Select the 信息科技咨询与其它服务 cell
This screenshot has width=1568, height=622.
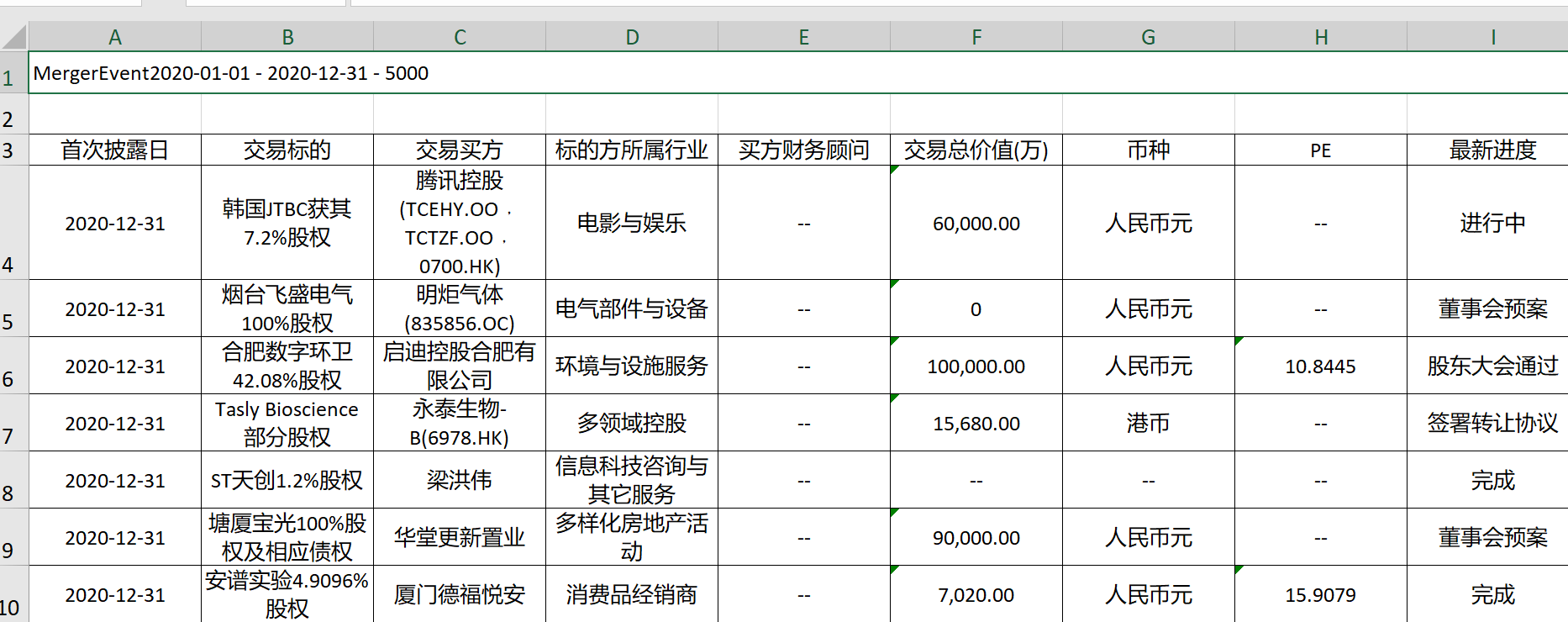click(x=632, y=480)
